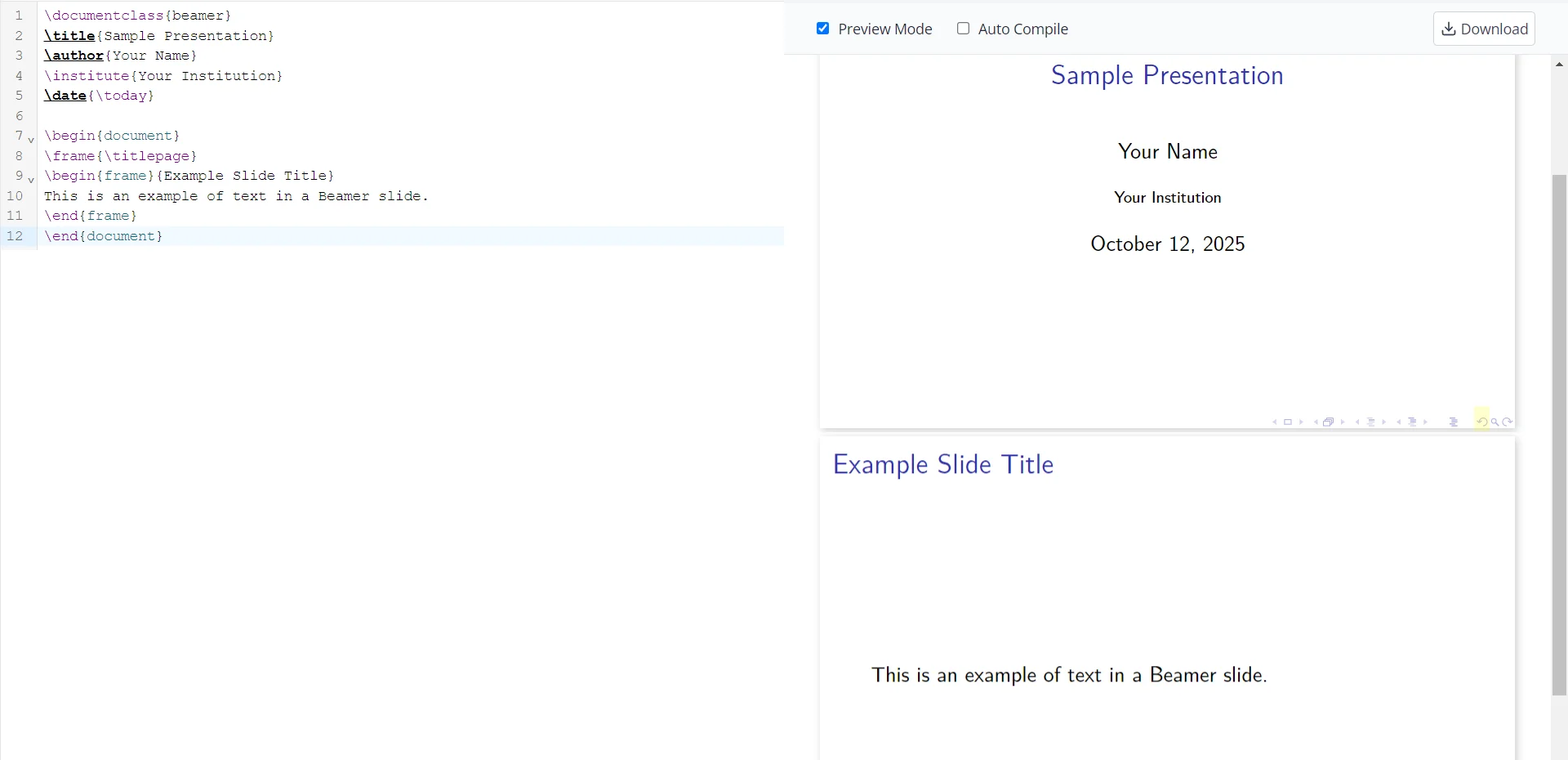The image size is (1568, 760).
Task: Click the beamer subsection navigation icon
Action: pyautogui.click(x=1371, y=422)
